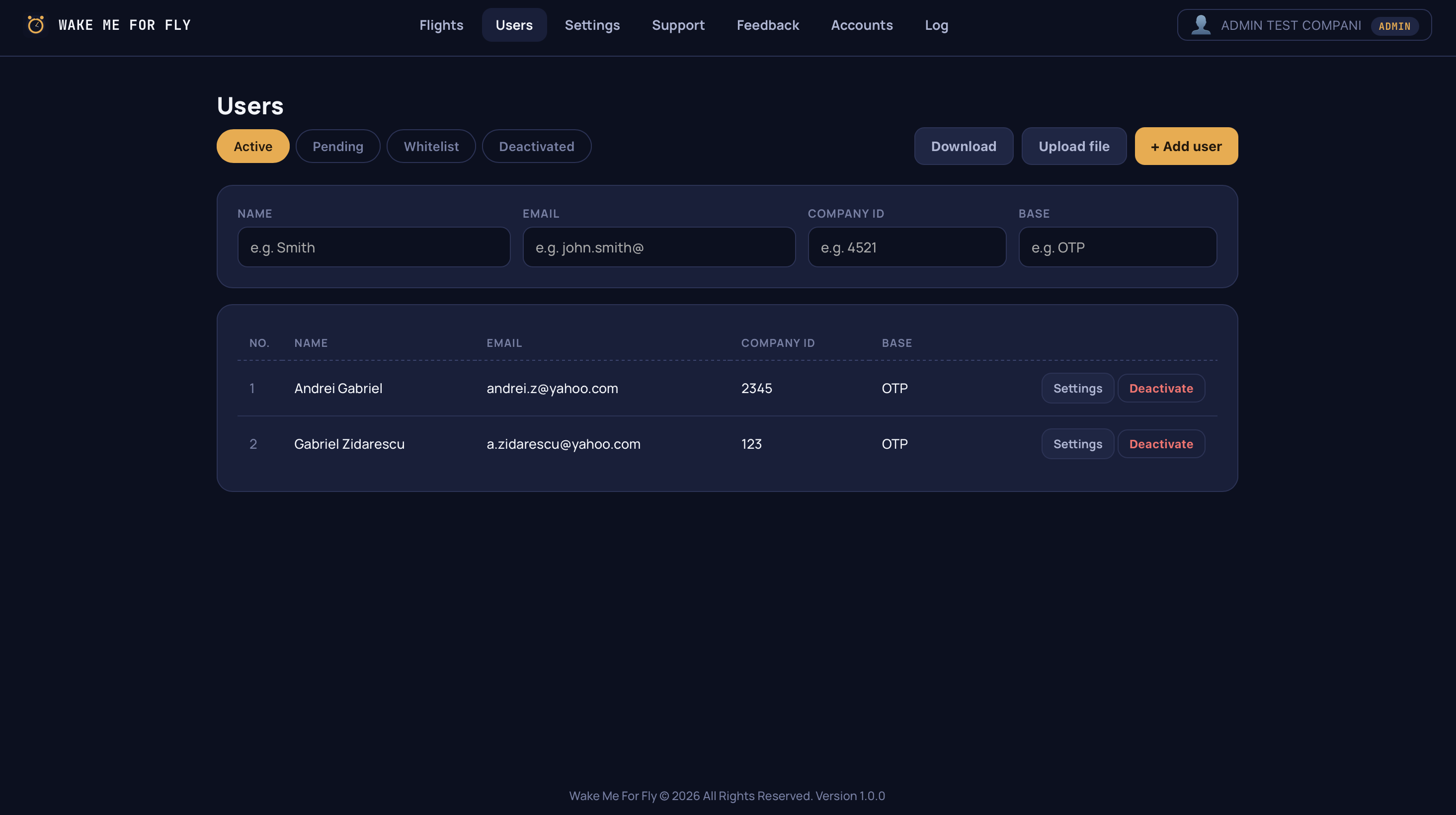The image size is (1456, 815).
Task: Deactivate user Gabriel Zidarescu
Action: point(1161,444)
